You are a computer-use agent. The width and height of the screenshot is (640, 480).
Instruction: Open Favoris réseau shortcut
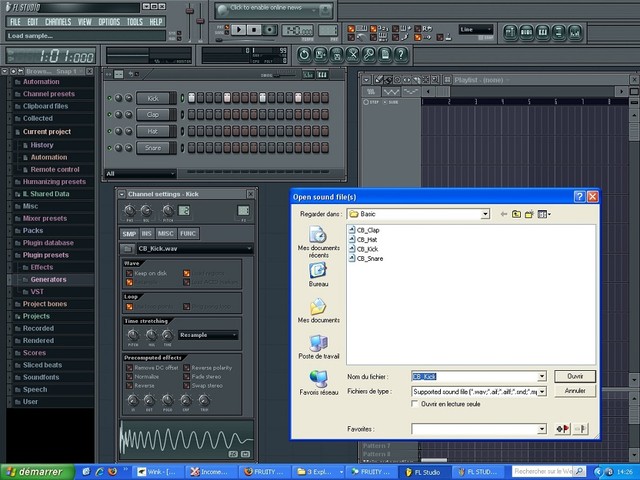click(x=318, y=383)
